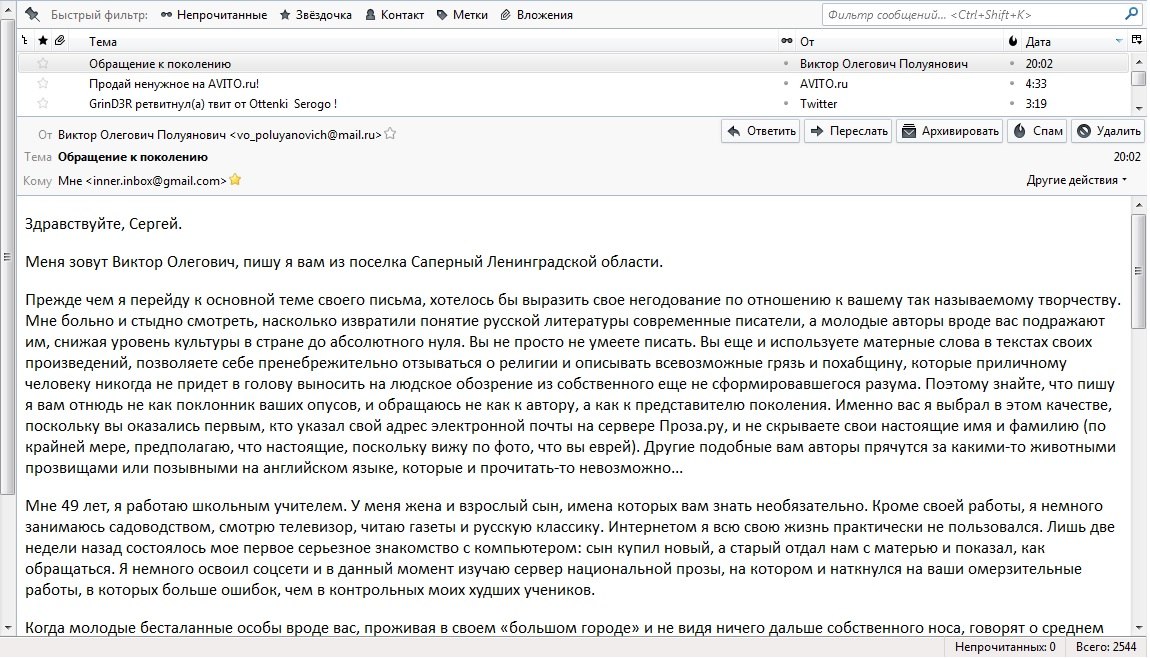Click yellow star next to recipient address

tap(235, 179)
